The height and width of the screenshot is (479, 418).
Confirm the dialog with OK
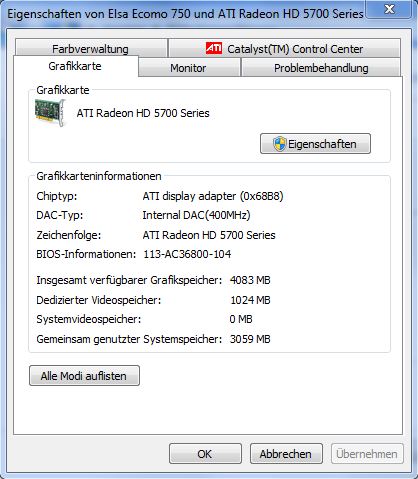(205, 454)
